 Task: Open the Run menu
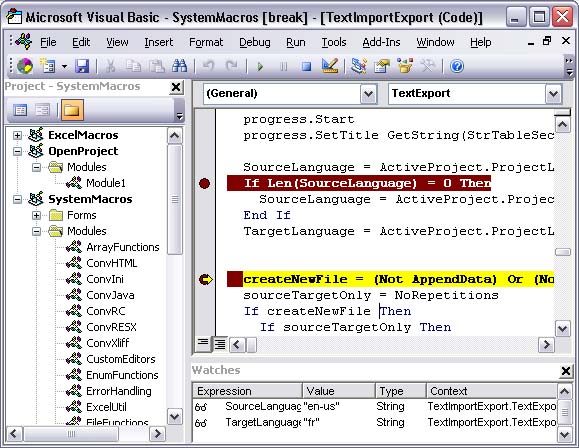coord(296,42)
